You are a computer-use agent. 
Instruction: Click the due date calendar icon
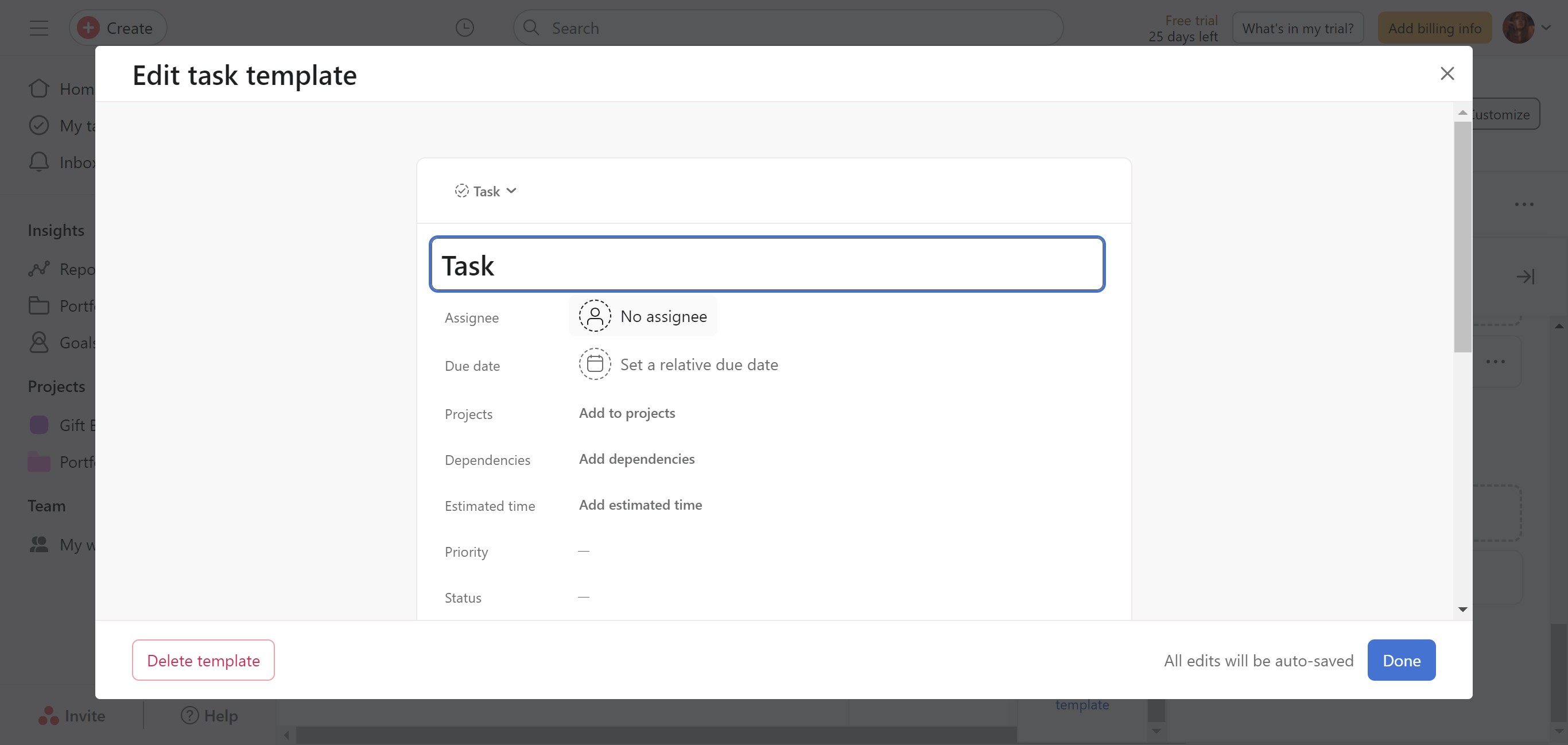[594, 364]
